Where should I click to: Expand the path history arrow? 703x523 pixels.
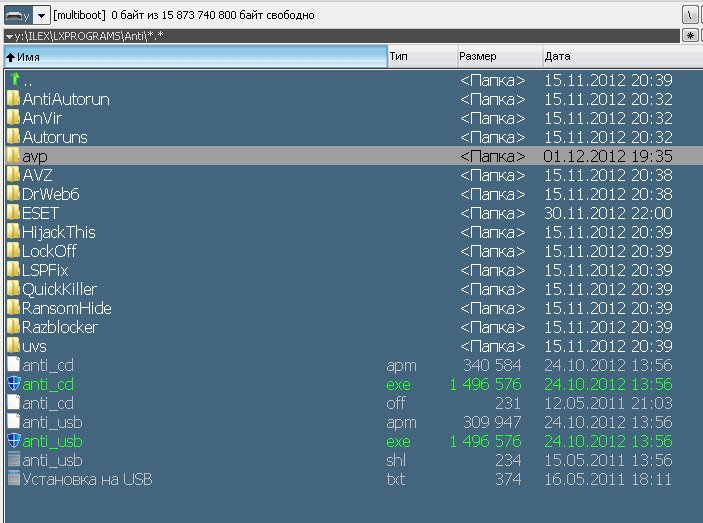tap(9, 36)
